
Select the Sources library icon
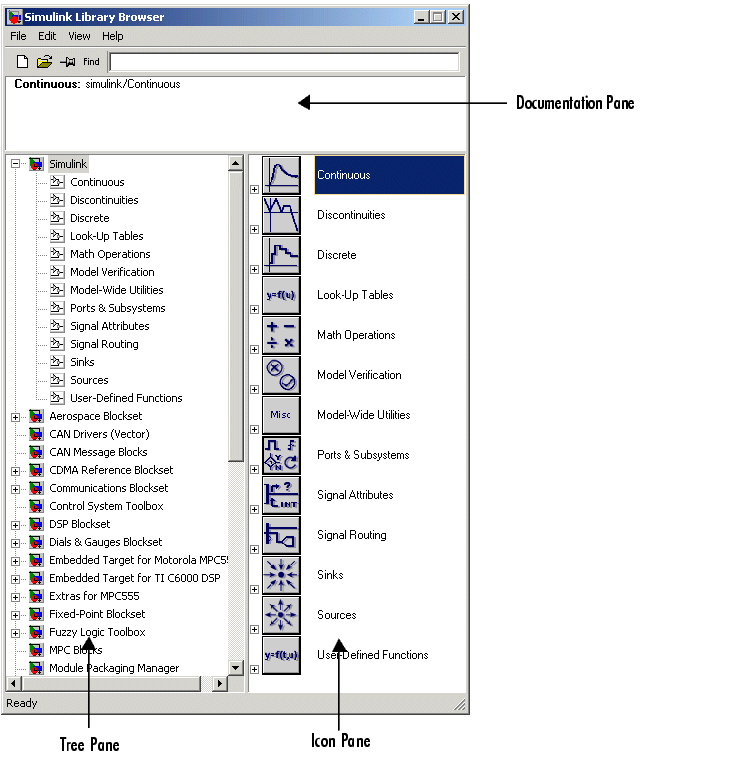point(281,616)
